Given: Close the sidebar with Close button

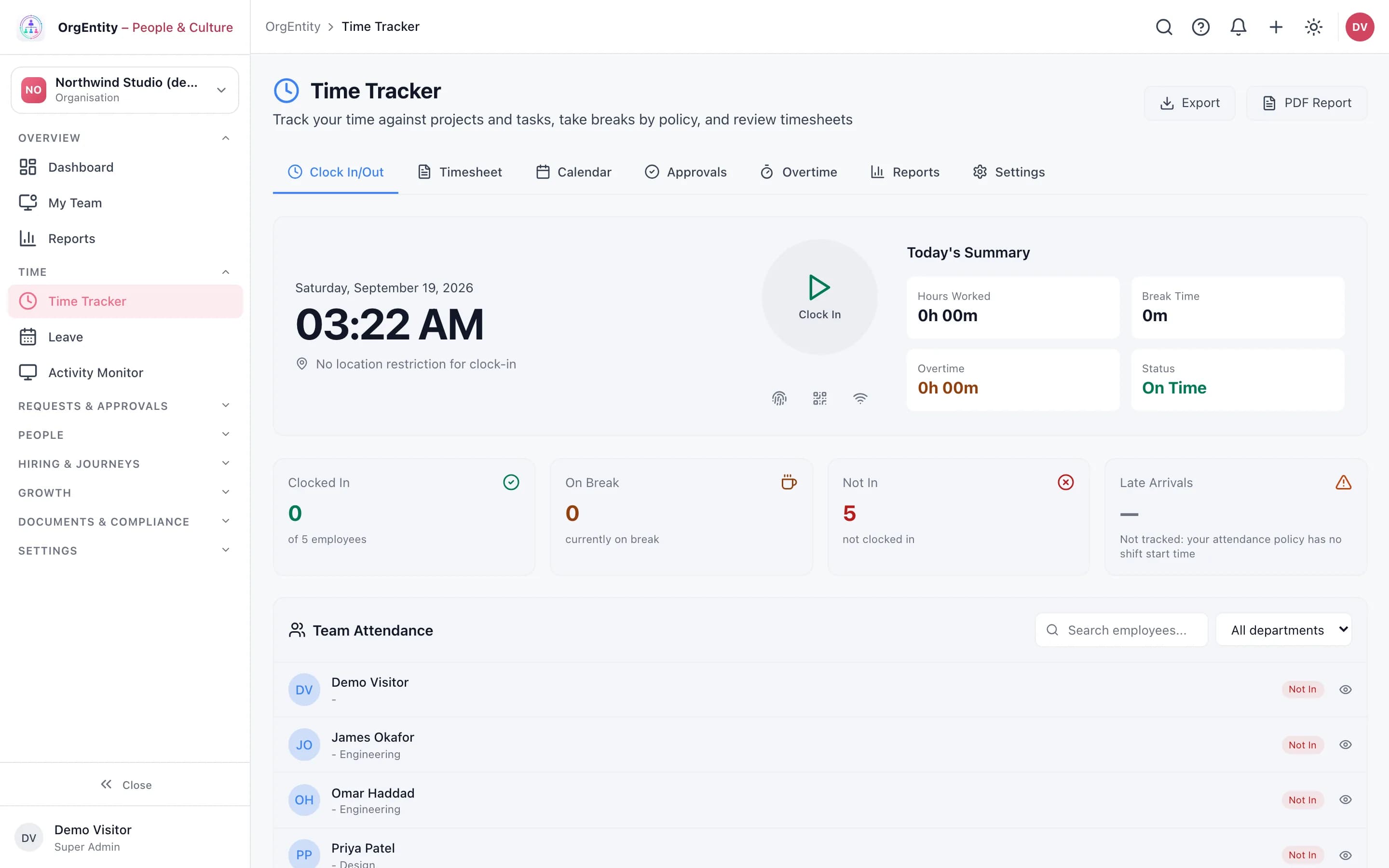Looking at the screenshot, I should [126, 785].
